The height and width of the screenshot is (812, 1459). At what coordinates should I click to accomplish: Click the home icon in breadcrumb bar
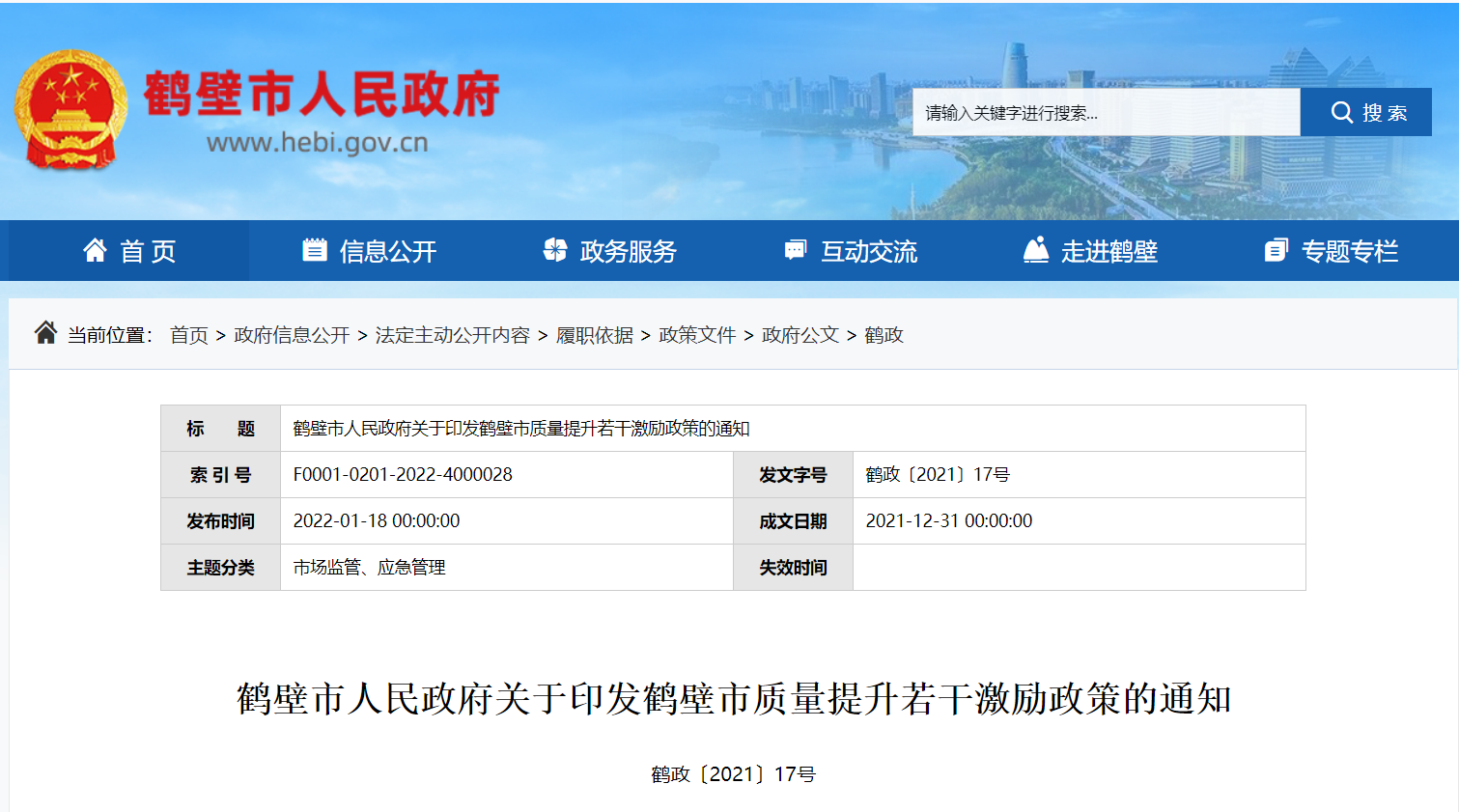tap(45, 333)
